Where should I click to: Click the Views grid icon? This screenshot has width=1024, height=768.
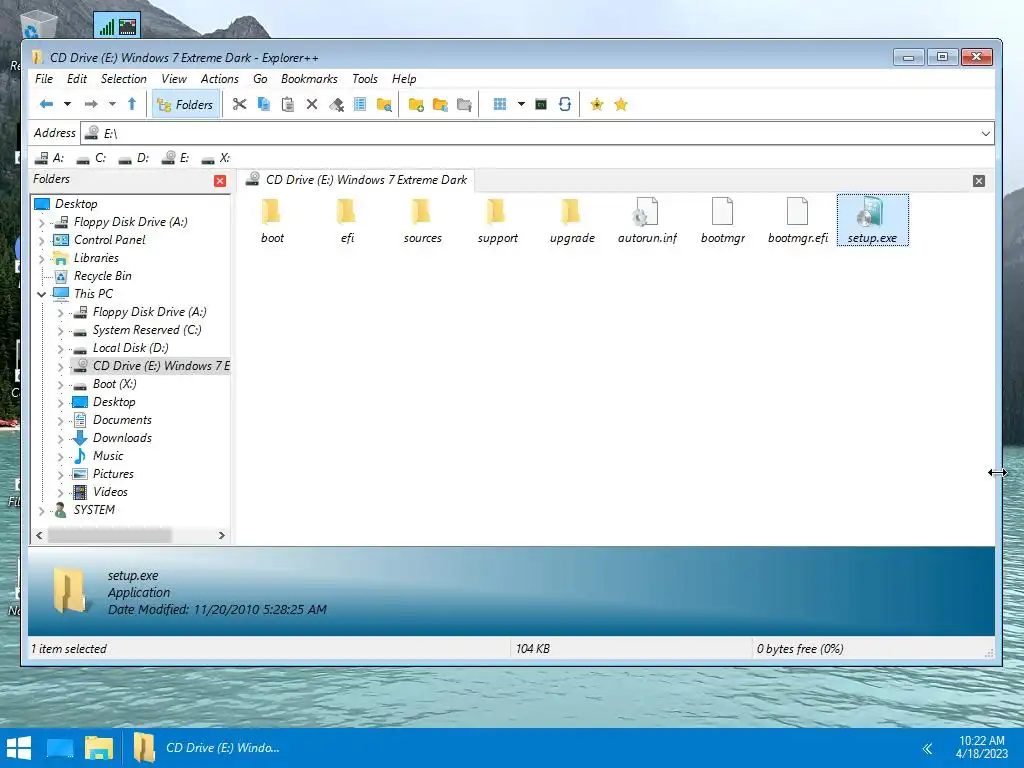tap(500, 104)
